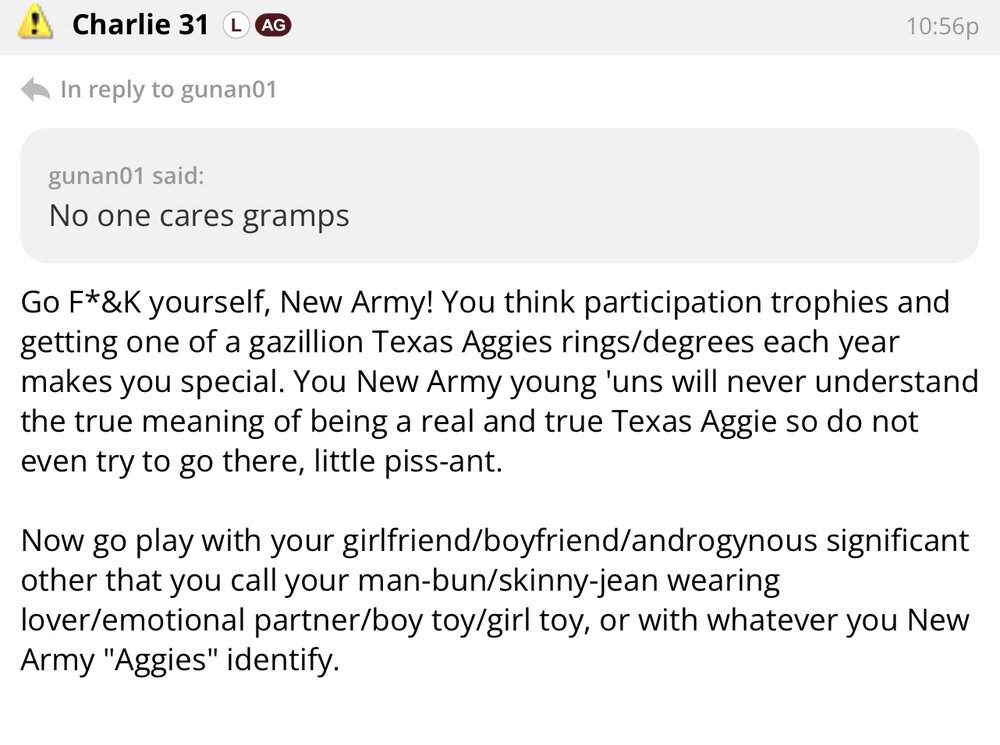The height and width of the screenshot is (745, 1000).
Task: Click the line starting "other that you call"
Action: (400, 581)
